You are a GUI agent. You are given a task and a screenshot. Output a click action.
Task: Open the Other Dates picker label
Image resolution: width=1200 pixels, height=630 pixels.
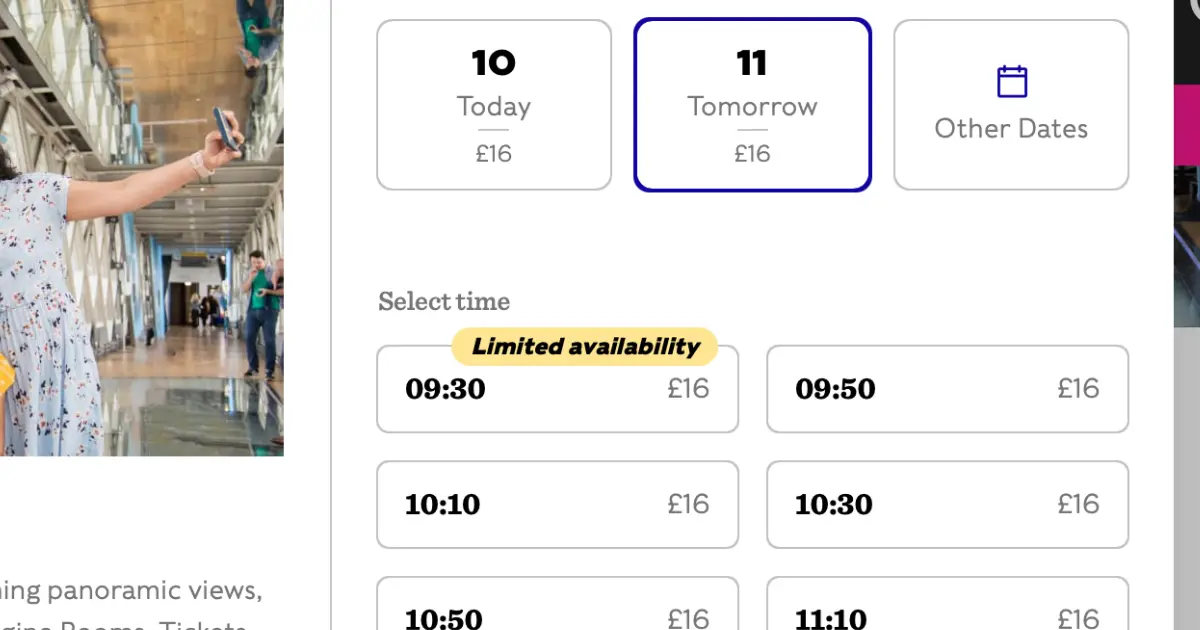coord(1011,128)
